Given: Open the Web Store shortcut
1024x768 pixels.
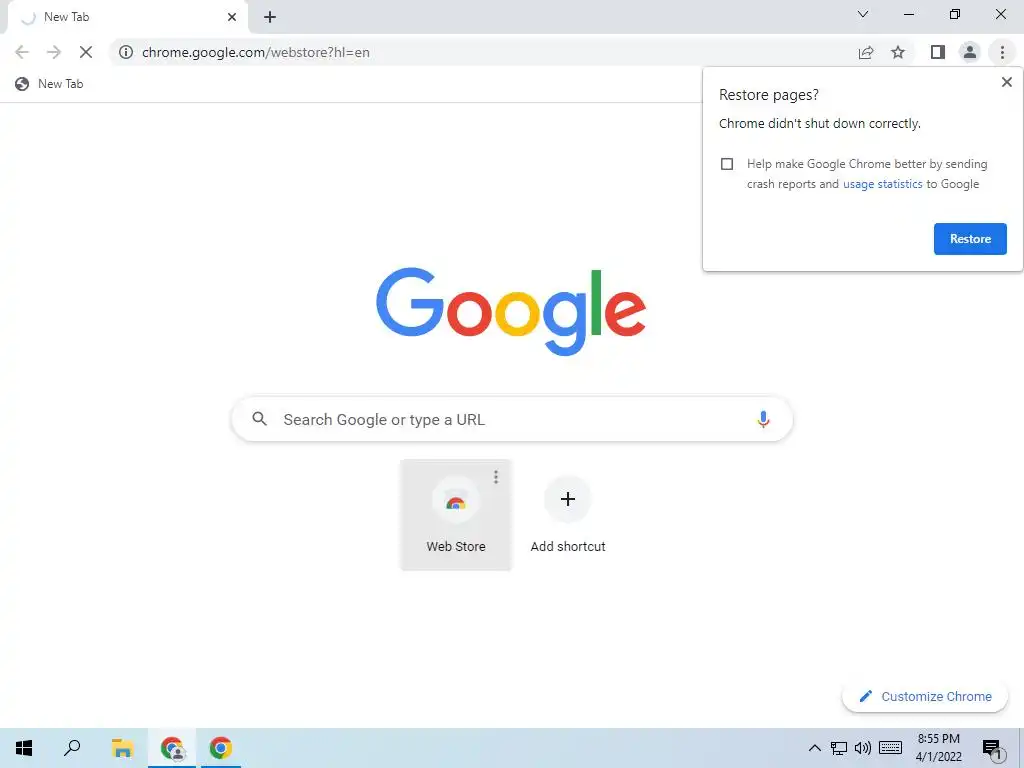Looking at the screenshot, I should (x=456, y=515).
